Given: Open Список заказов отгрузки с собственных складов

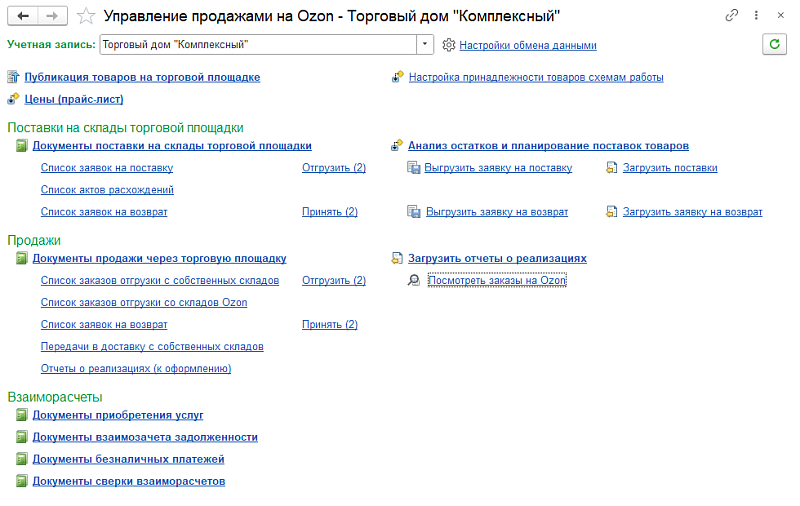Looking at the screenshot, I should [x=160, y=281].
